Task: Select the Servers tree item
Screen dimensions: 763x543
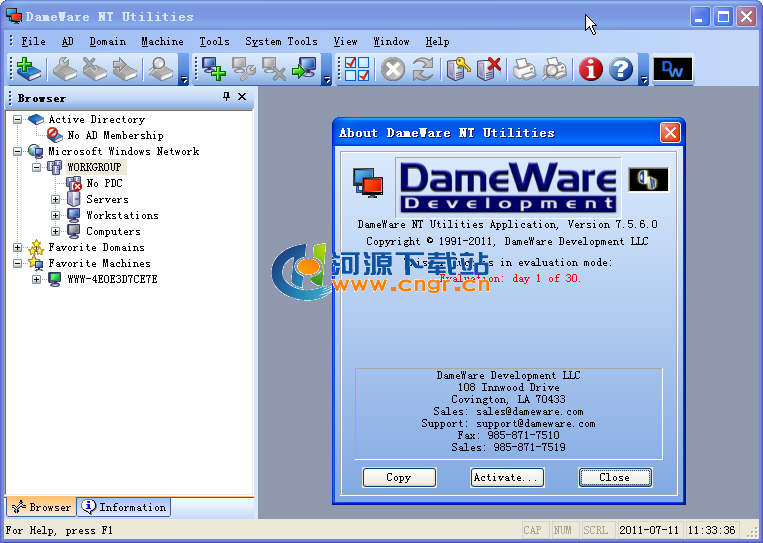Action: click(108, 199)
